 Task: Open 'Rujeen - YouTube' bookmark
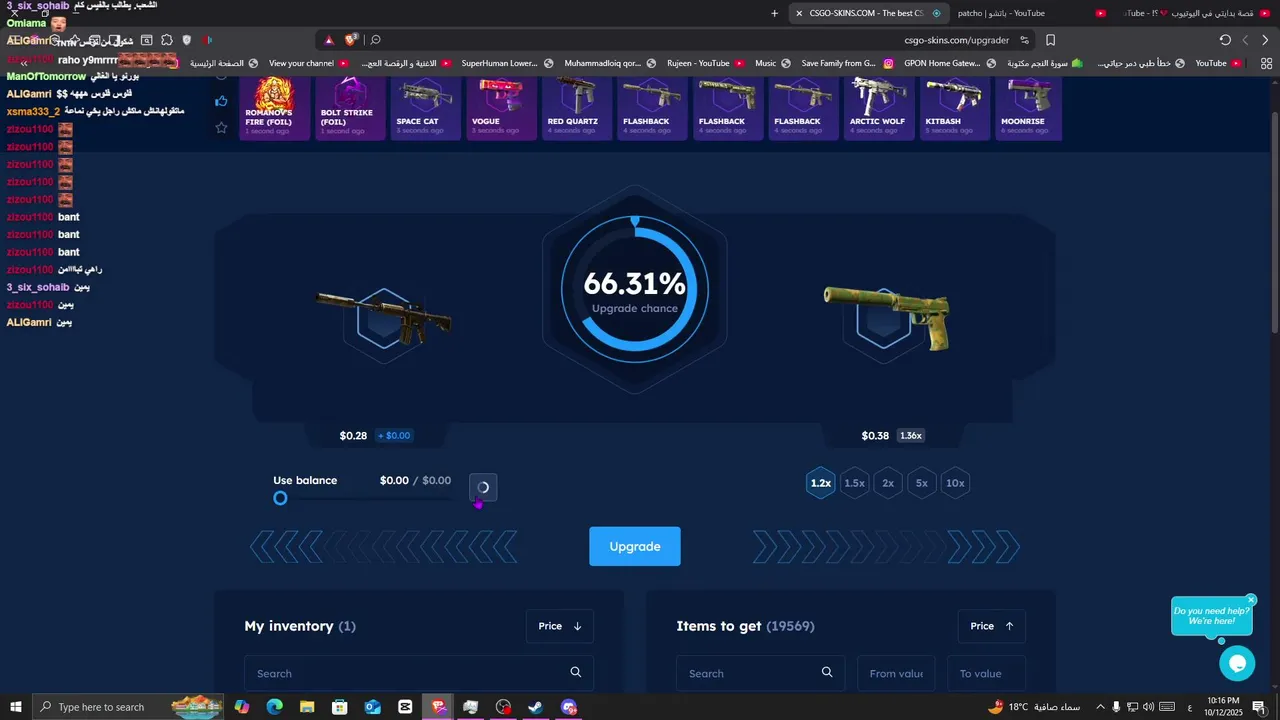click(706, 63)
